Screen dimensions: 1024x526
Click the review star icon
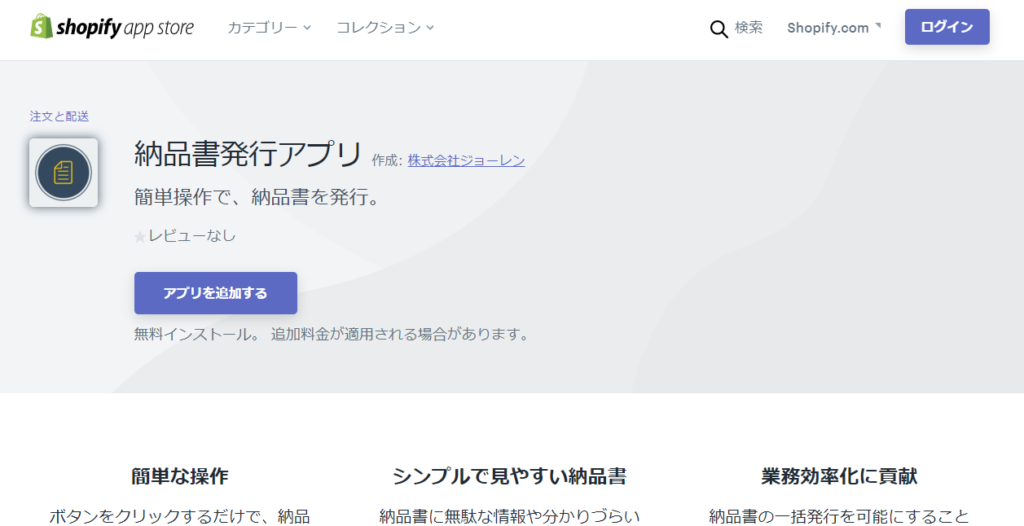[x=140, y=237]
